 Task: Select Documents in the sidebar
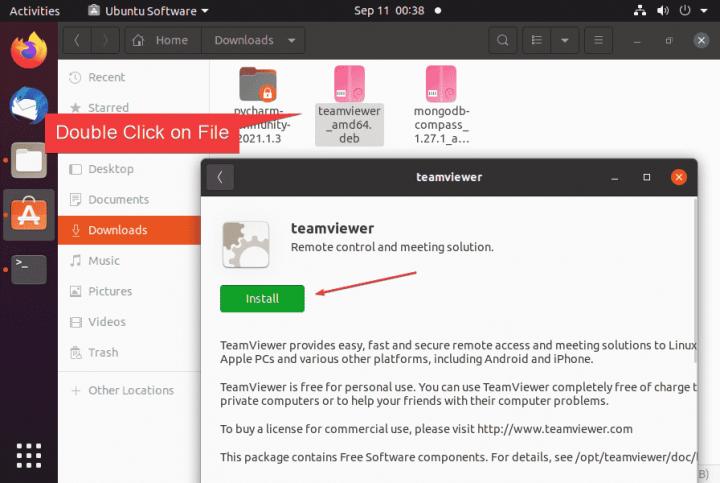[x=118, y=199]
